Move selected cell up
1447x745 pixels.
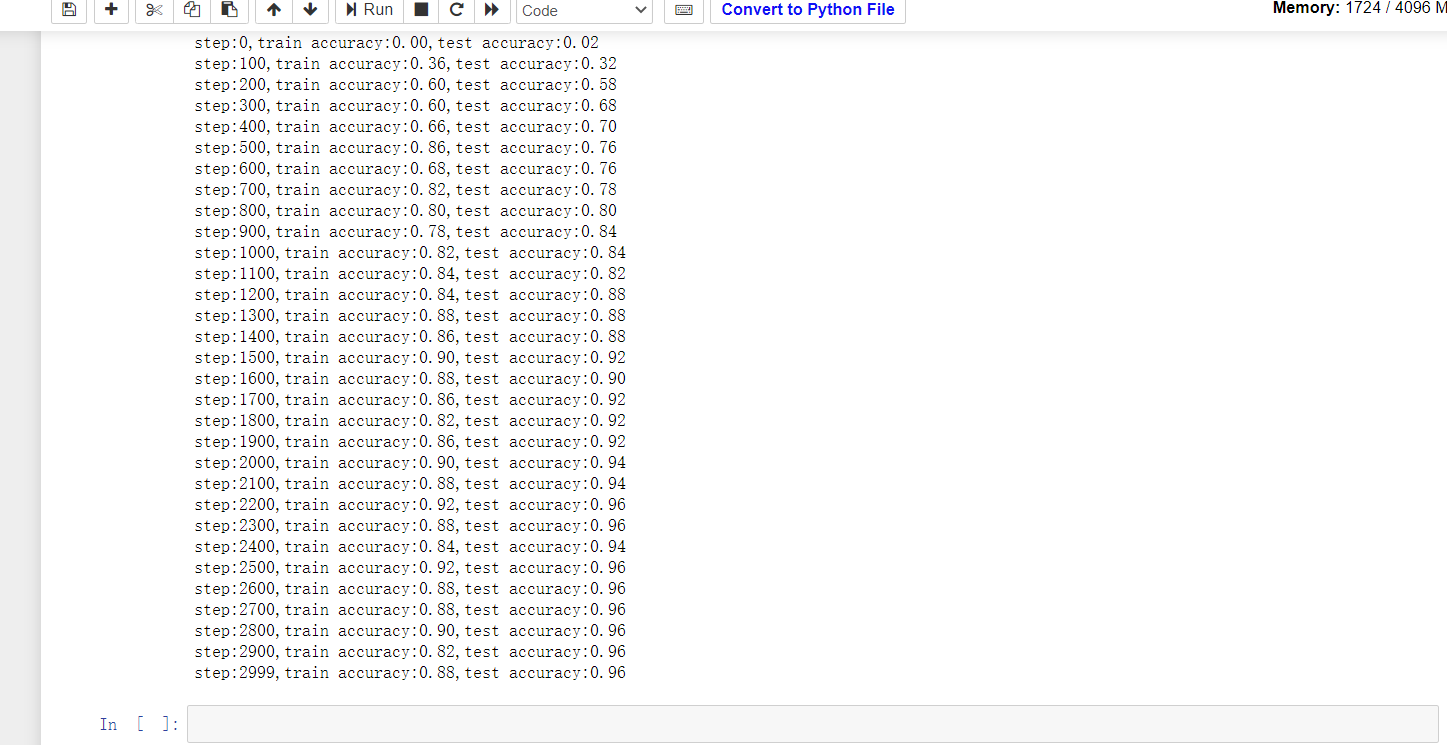click(273, 10)
